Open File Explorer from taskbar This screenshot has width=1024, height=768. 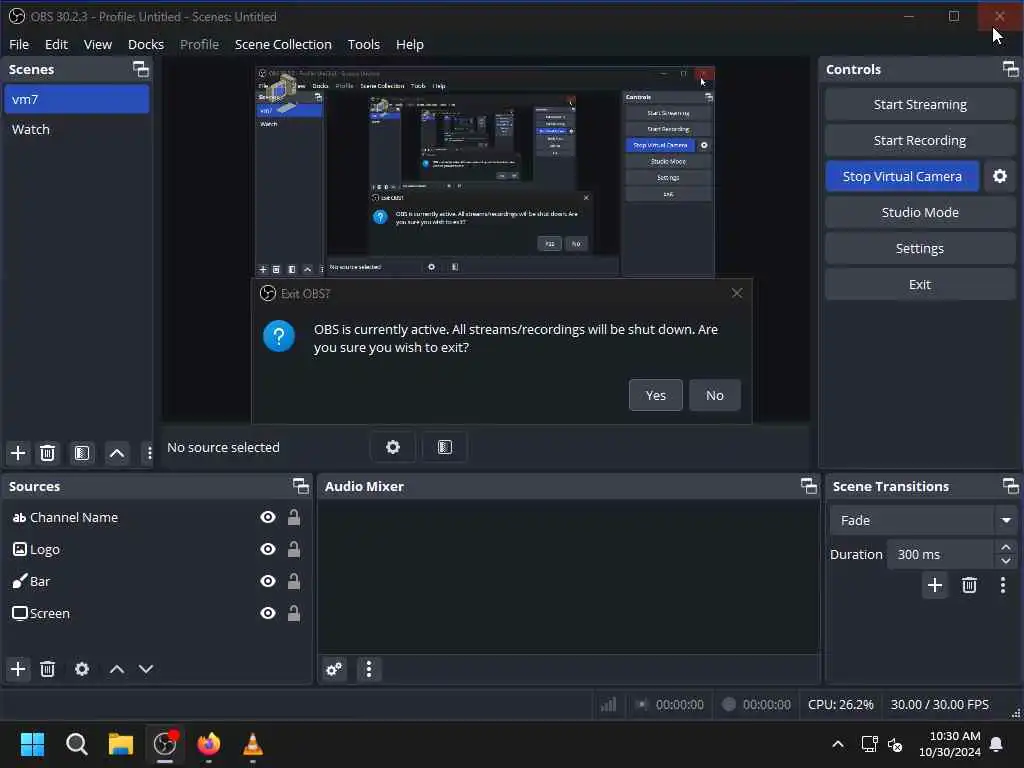[x=121, y=744]
